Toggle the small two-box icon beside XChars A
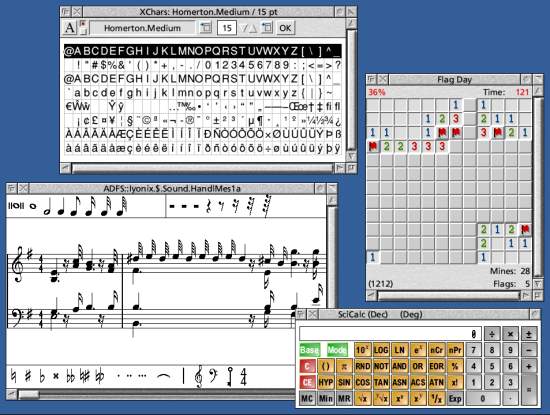Image resolution: width=550 pixels, height=415 pixels. pyautogui.click(x=83, y=28)
